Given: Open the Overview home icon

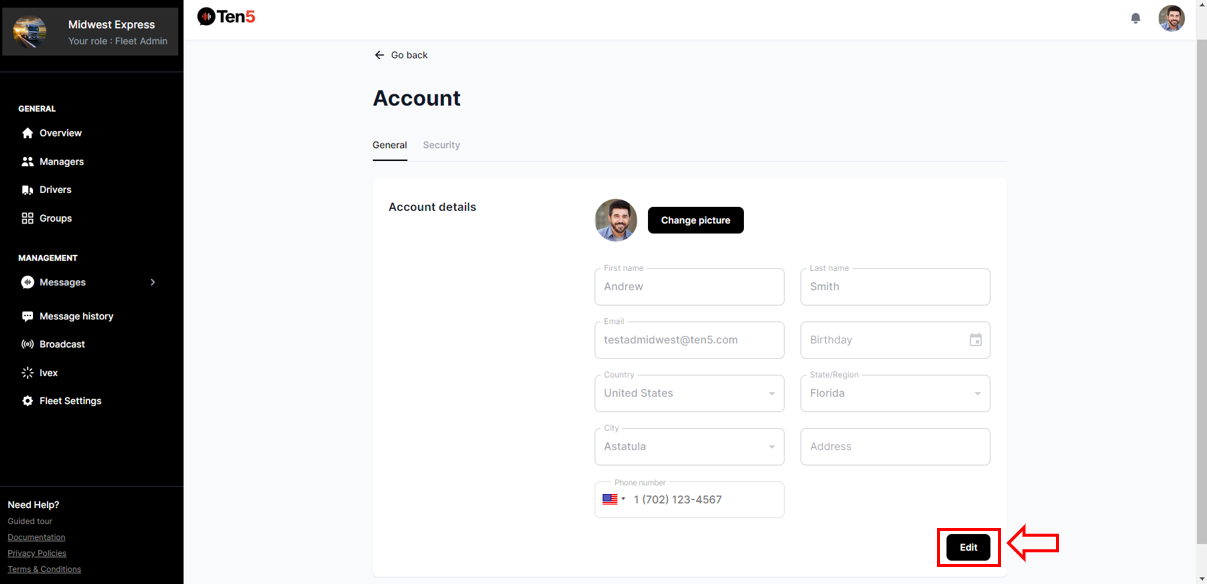Looking at the screenshot, I should (28, 133).
